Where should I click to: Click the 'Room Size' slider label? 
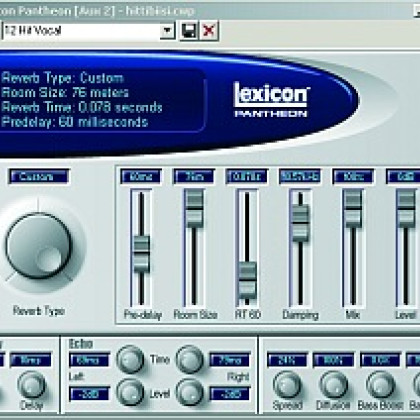point(196,315)
